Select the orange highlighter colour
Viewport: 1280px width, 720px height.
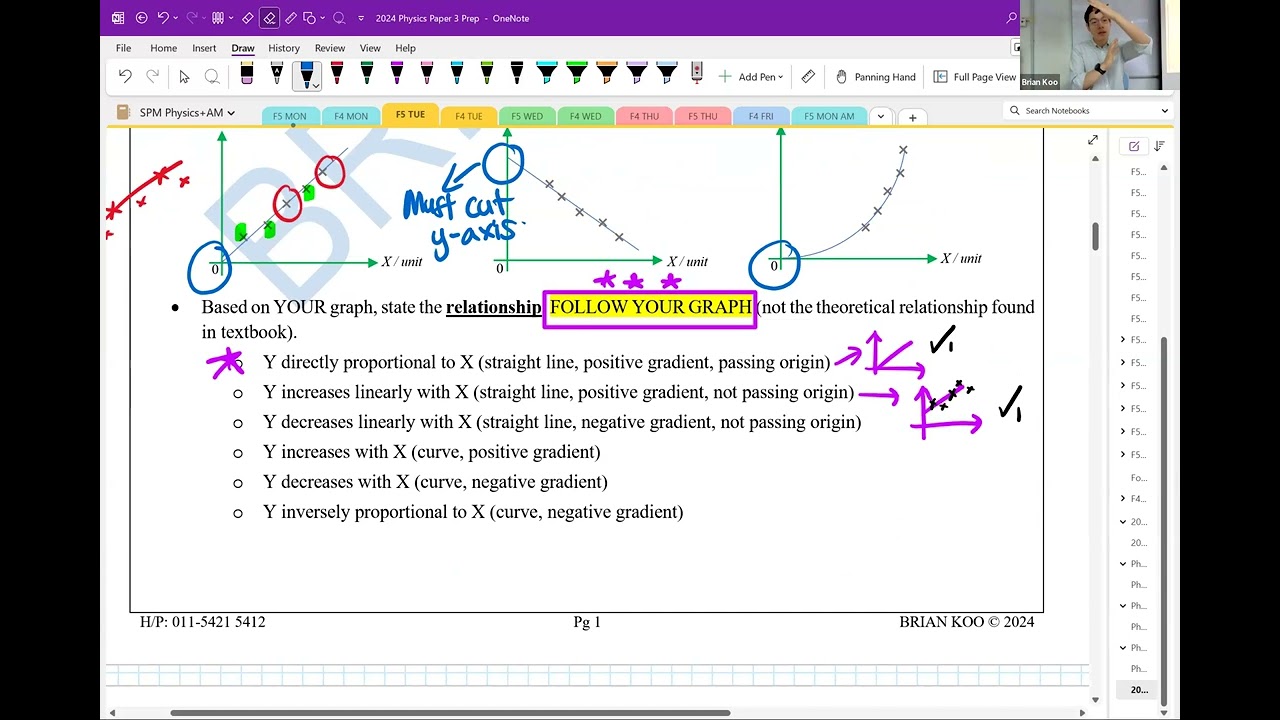(x=607, y=74)
